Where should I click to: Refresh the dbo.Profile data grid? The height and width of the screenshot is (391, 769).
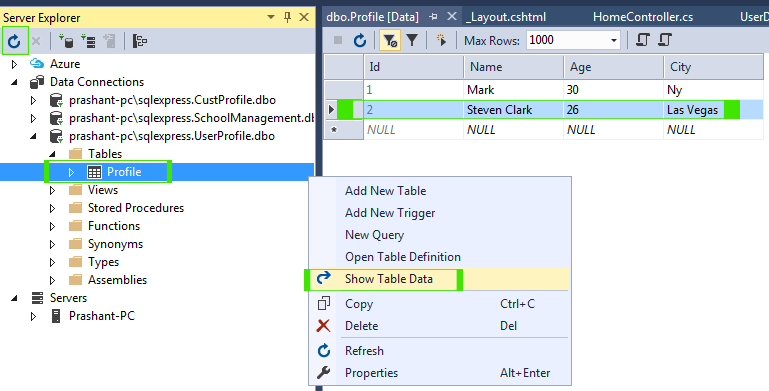360,40
